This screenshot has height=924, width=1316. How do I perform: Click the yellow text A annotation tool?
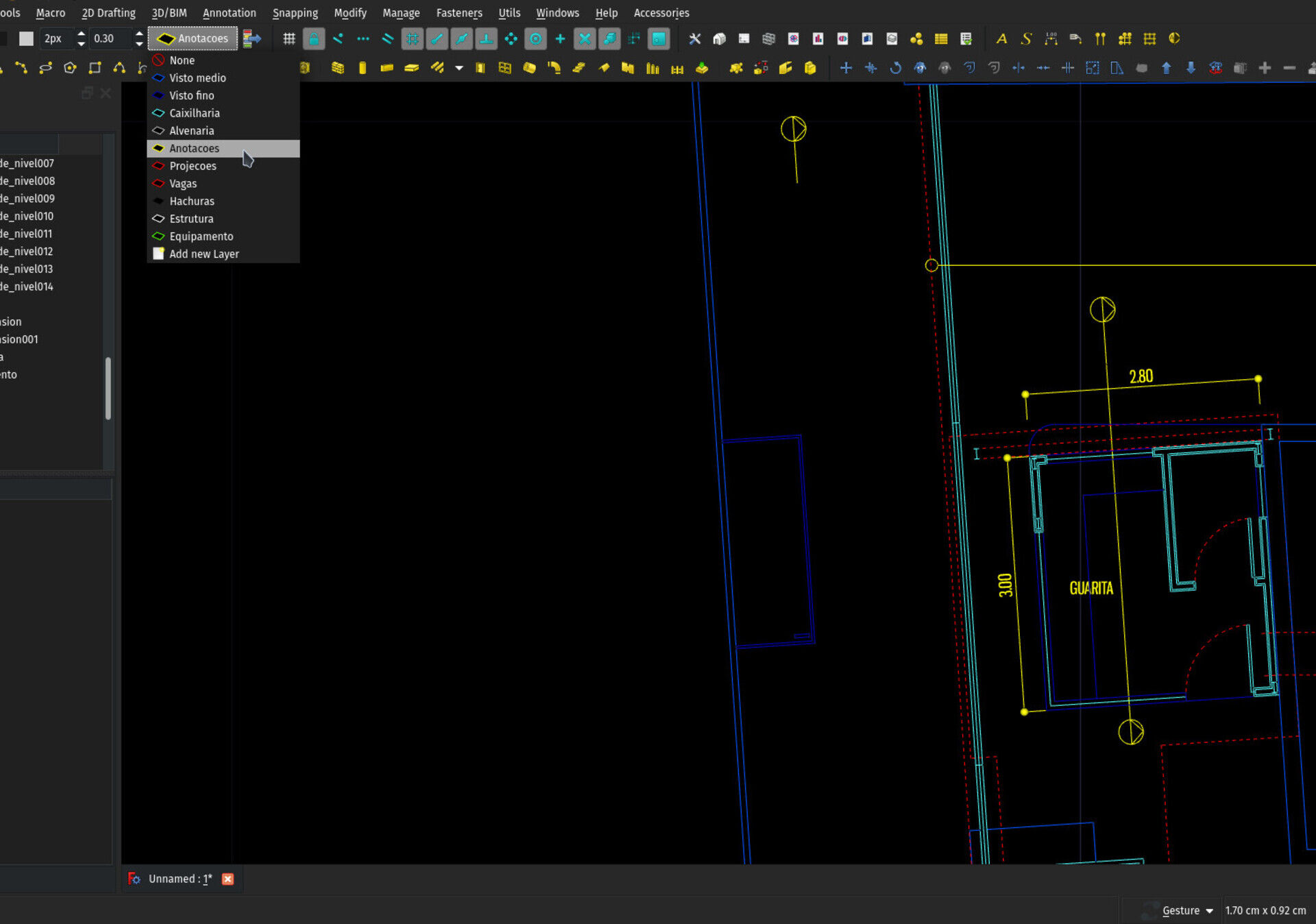(x=1002, y=39)
